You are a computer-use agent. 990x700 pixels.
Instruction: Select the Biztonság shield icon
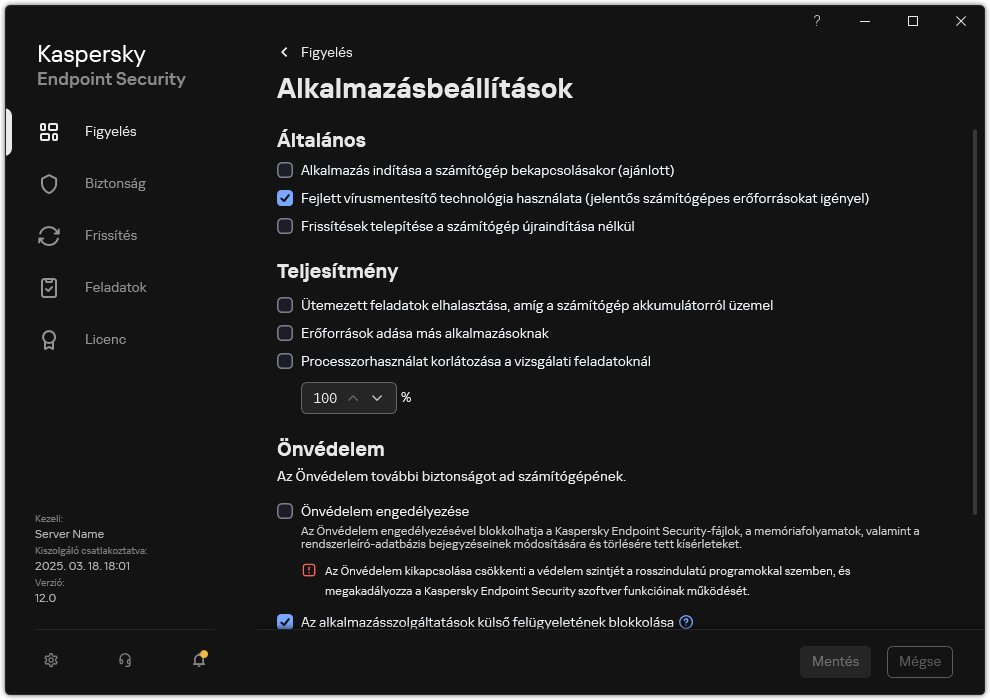tap(49, 183)
